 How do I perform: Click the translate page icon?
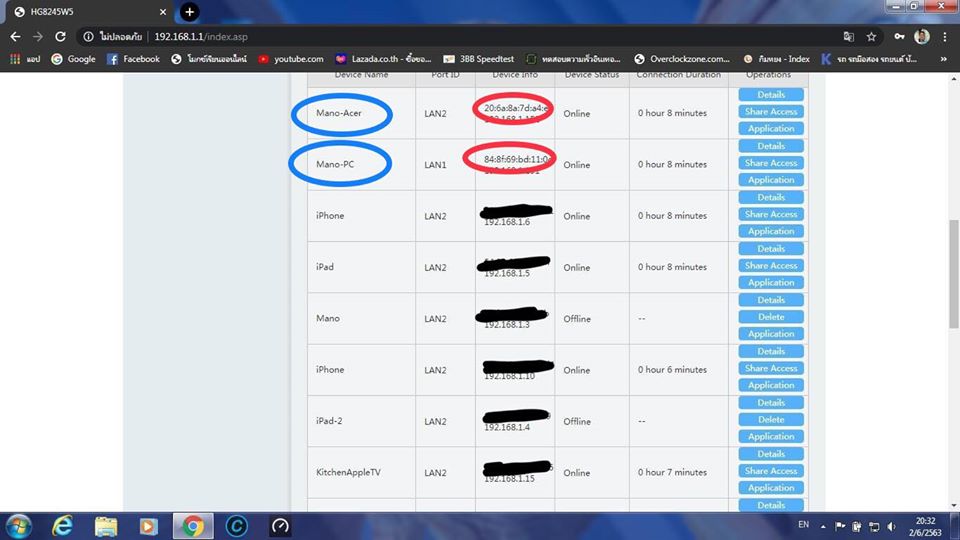849,37
